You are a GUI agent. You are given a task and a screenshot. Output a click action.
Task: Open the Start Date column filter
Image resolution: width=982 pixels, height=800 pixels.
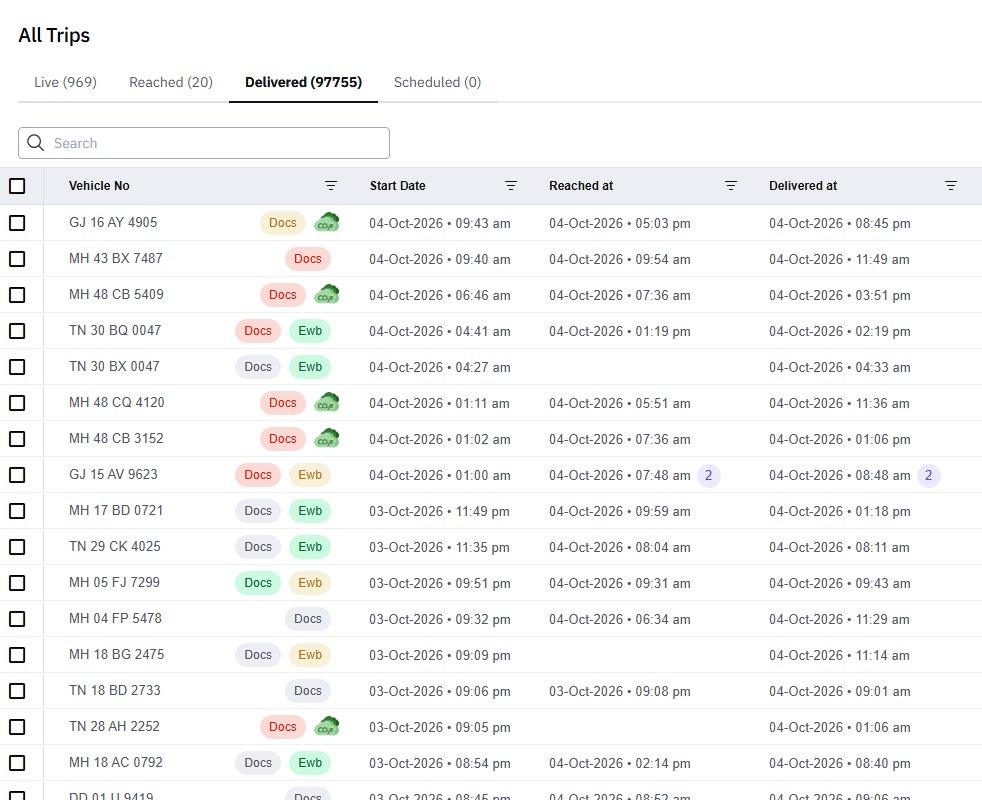click(511, 185)
